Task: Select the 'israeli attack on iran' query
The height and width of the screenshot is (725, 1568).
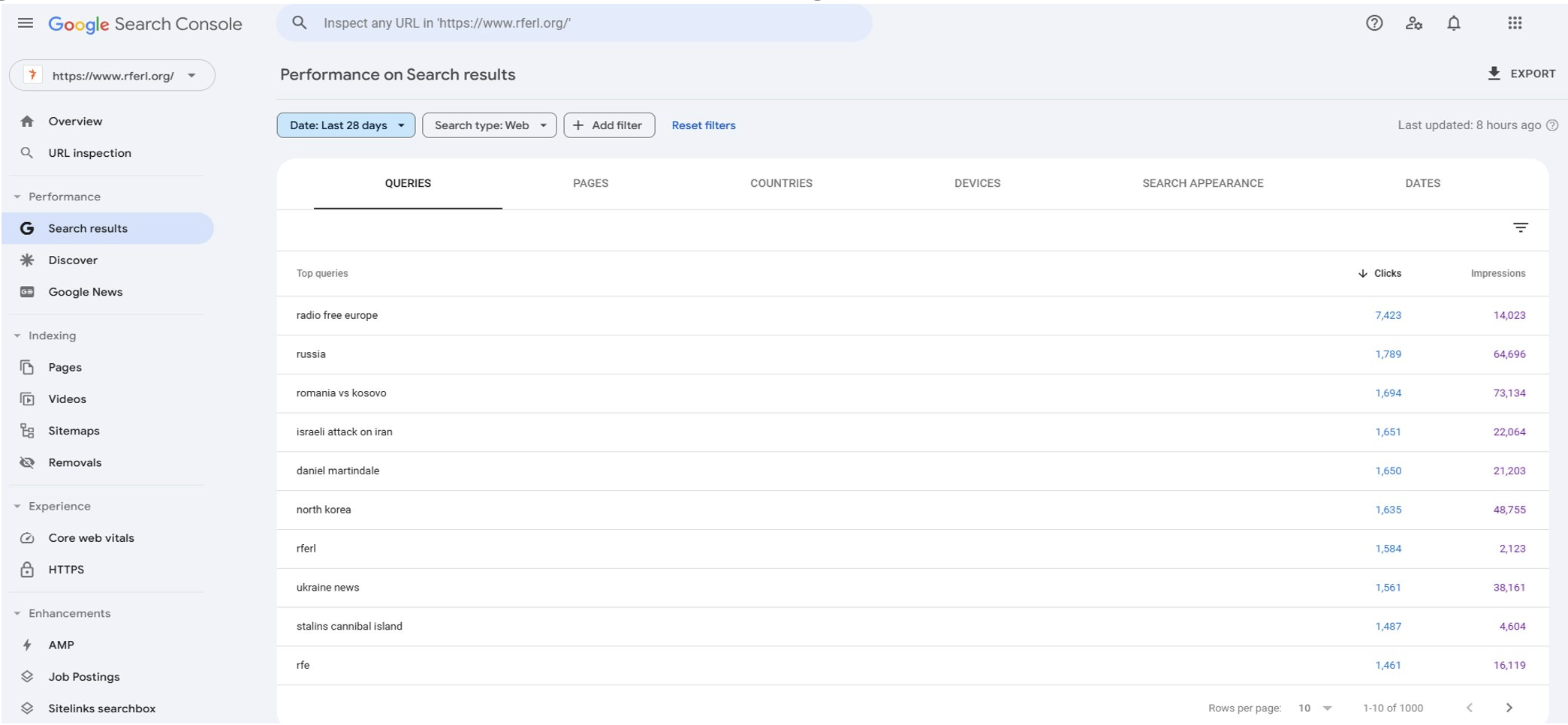Action: pos(912,432)
